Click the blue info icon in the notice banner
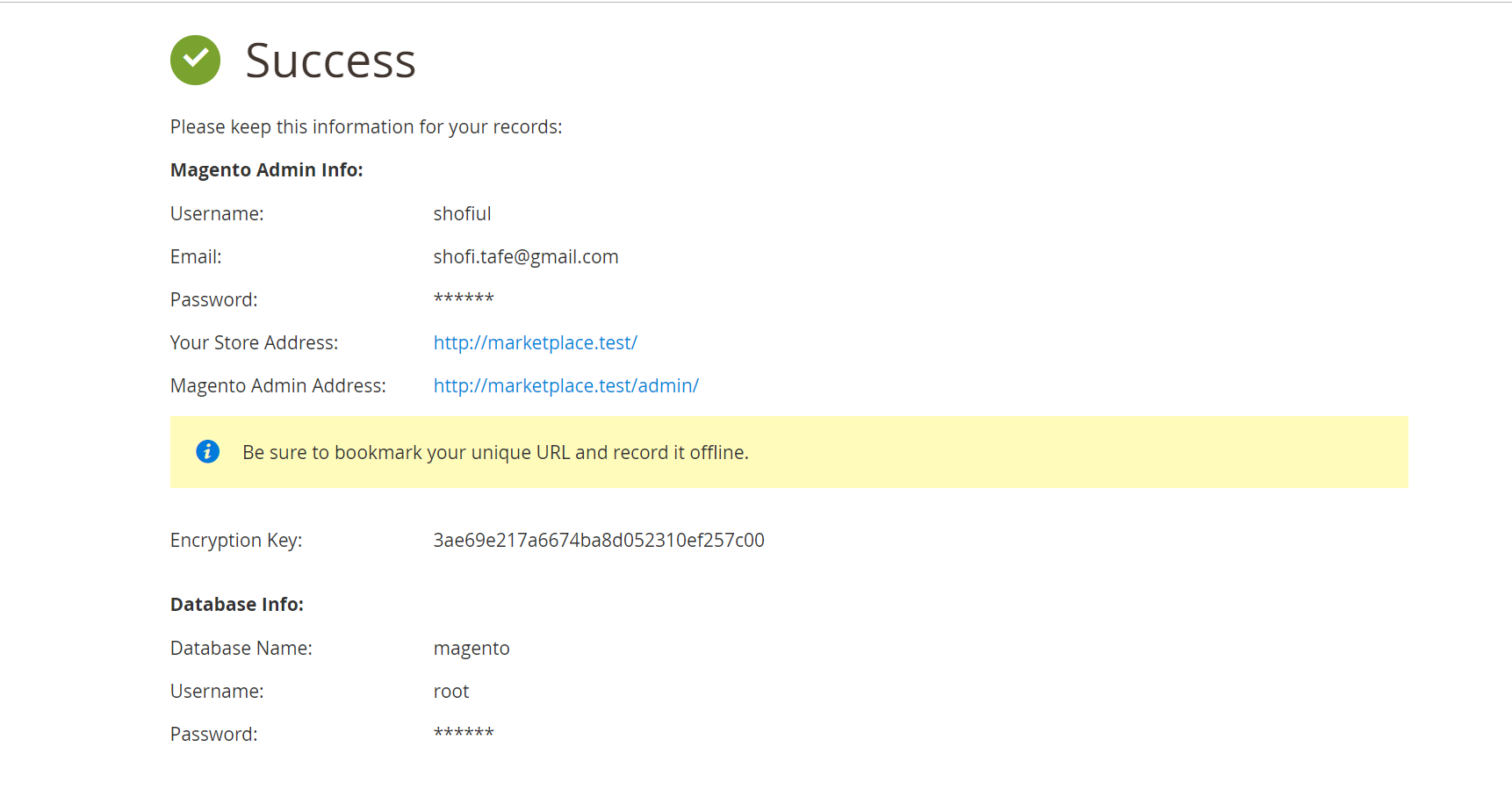This screenshot has height=790, width=1512. pyautogui.click(x=207, y=451)
